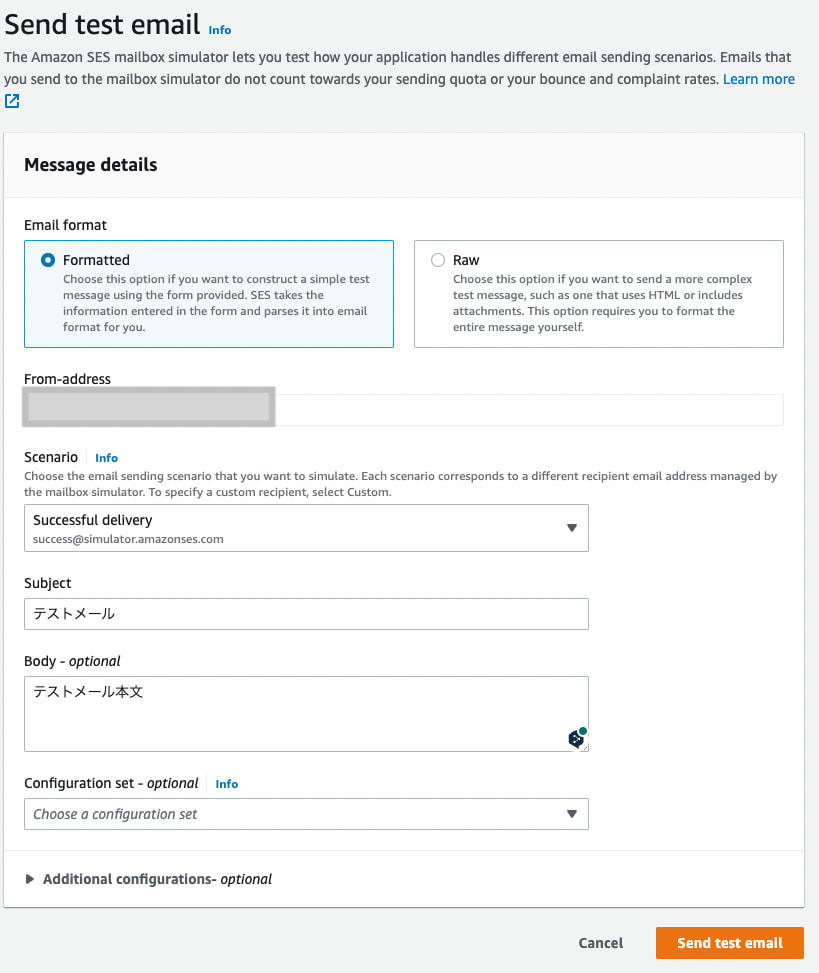This screenshot has width=819, height=973.
Task: Focus the Subject input field
Action: click(306, 614)
